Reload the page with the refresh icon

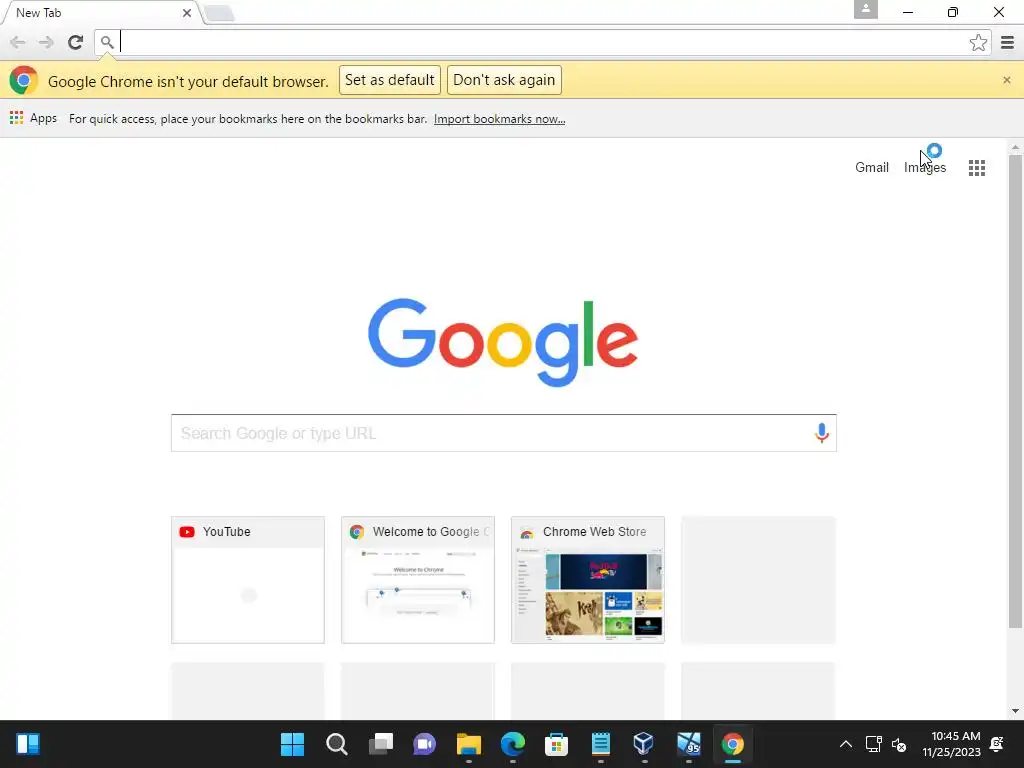(76, 42)
